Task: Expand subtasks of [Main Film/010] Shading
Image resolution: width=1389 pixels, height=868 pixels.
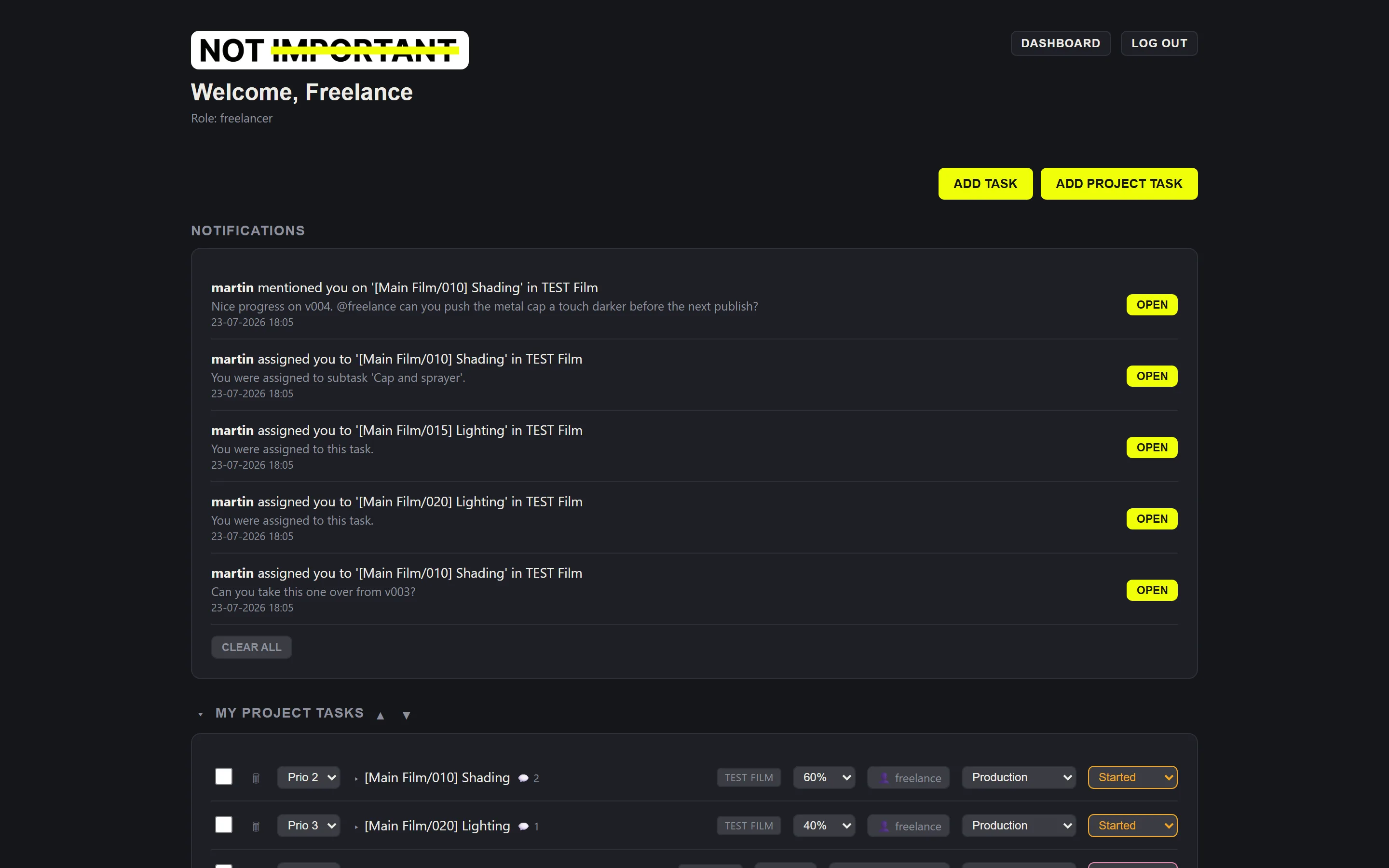Action: click(x=356, y=778)
